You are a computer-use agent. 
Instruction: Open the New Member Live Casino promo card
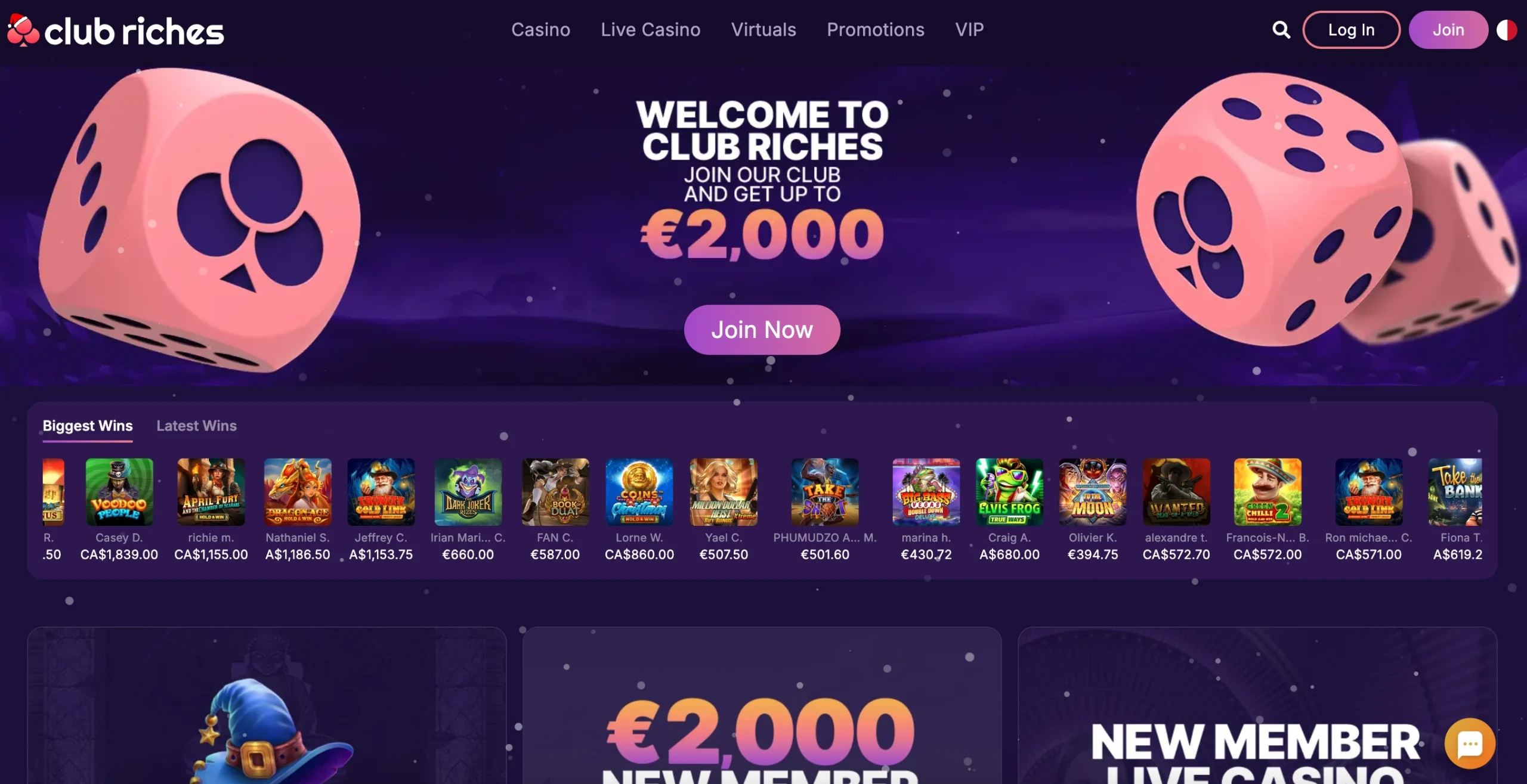coord(1257,705)
